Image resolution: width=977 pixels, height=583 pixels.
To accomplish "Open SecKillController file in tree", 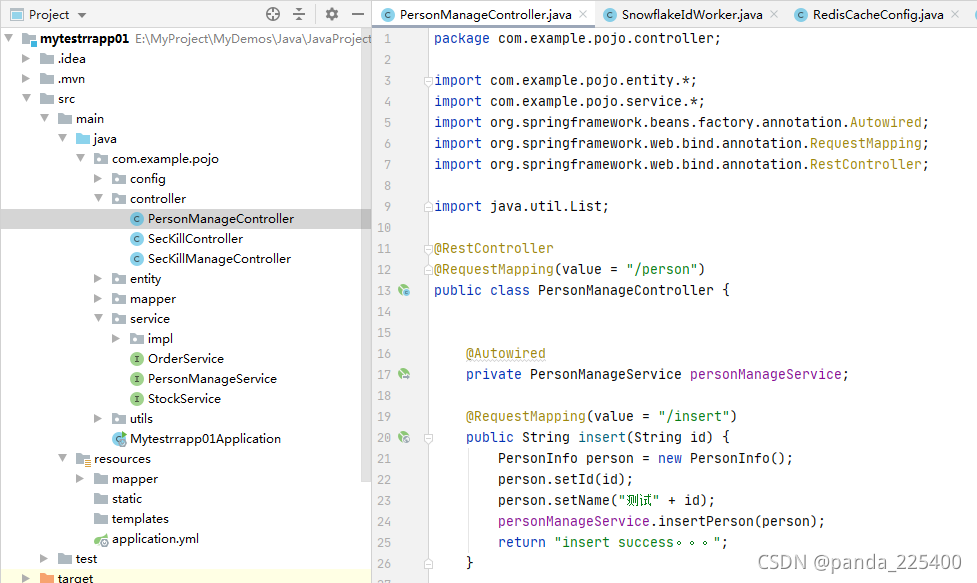I will click(x=195, y=239).
